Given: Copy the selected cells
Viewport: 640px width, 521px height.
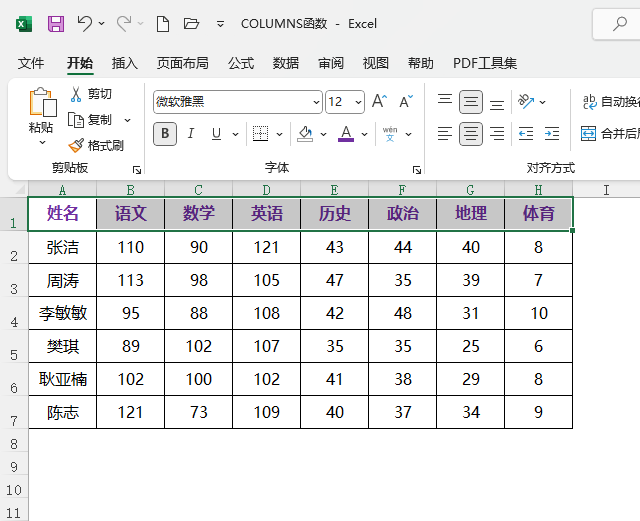Looking at the screenshot, I should point(76,120).
